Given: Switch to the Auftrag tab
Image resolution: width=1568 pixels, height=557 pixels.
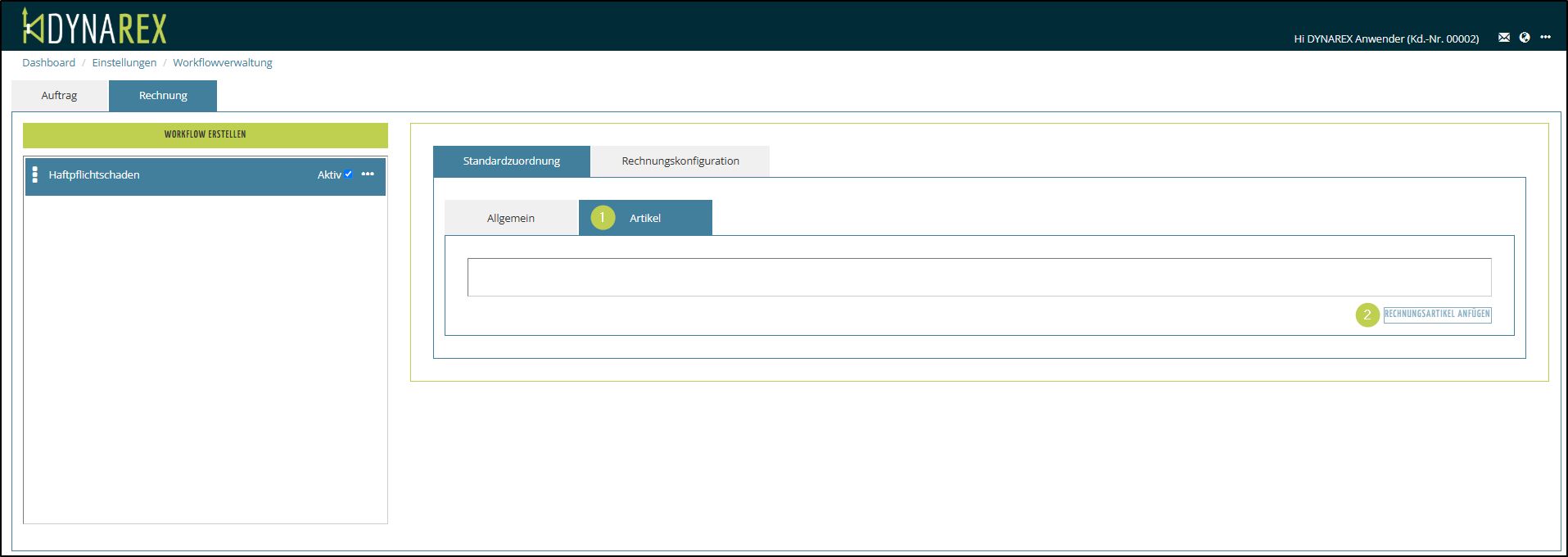Looking at the screenshot, I should tap(59, 96).
